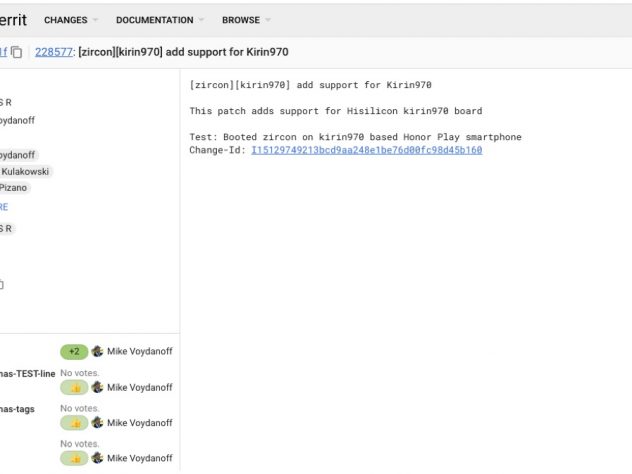This screenshot has height=474, width=632.
Task: Open the 228577 change number link
Action: coord(53,52)
